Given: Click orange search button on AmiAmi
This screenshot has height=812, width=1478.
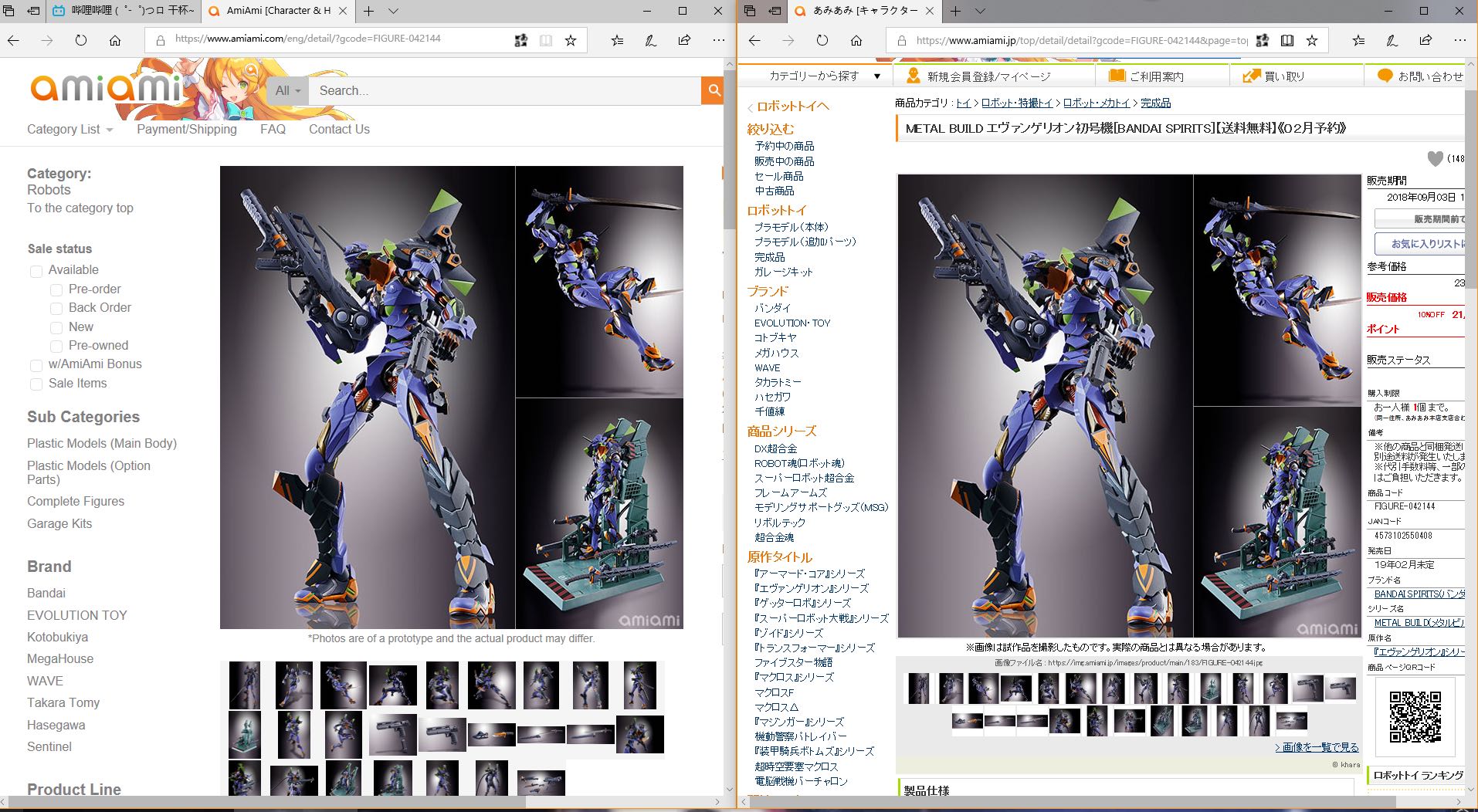Looking at the screenshot, I should (713, 90).
